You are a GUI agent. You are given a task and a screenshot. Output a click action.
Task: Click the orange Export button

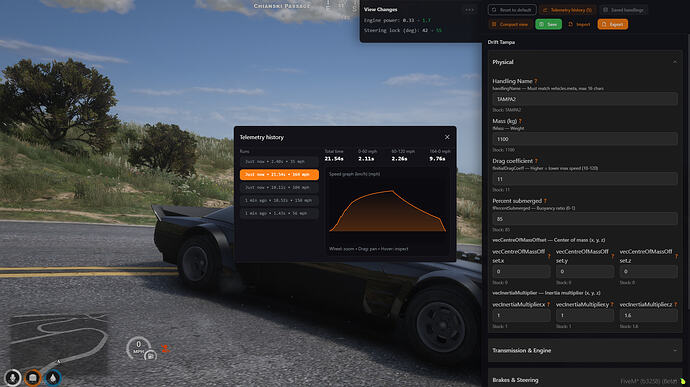pos(612,24)
